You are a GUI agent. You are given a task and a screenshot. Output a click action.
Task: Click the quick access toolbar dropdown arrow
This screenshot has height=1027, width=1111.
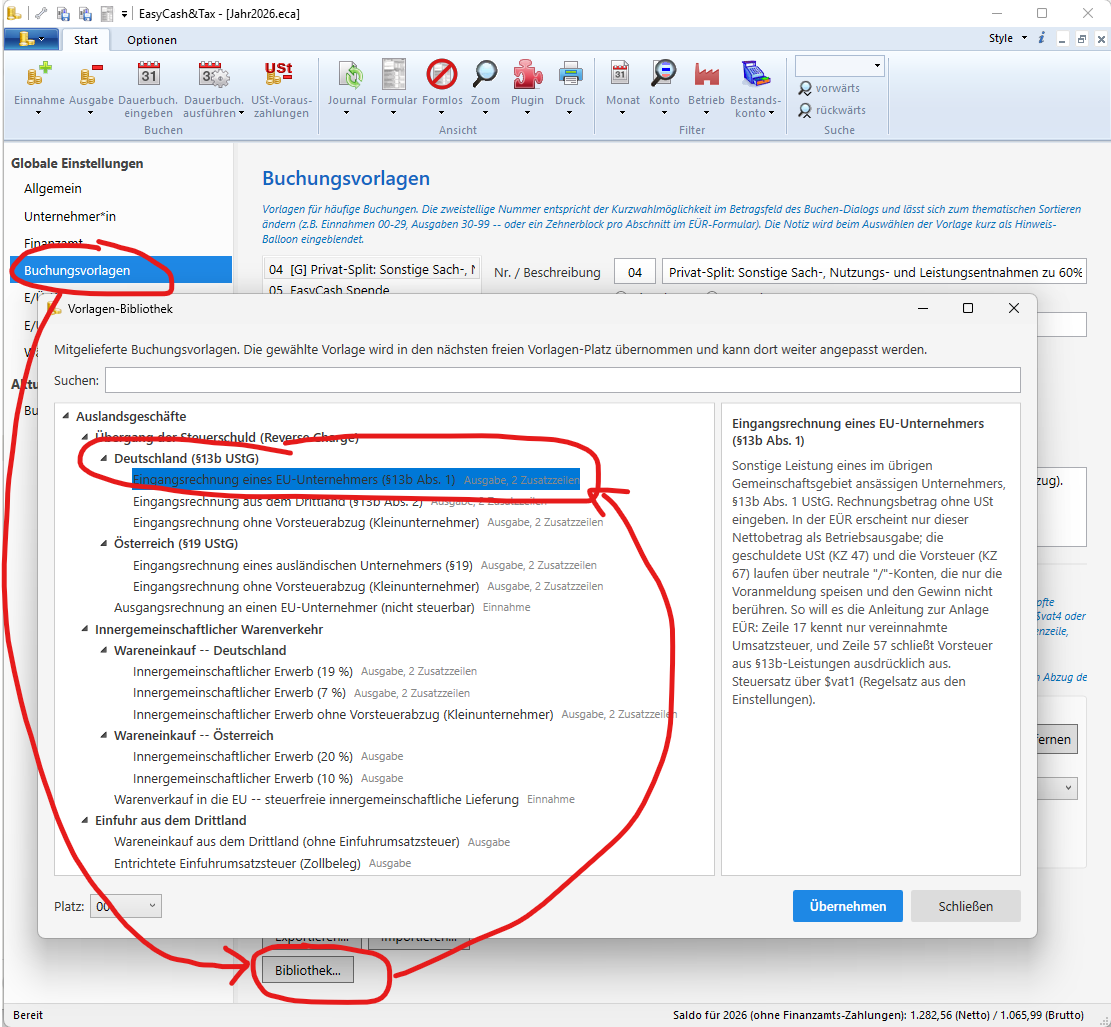(124, 13)
